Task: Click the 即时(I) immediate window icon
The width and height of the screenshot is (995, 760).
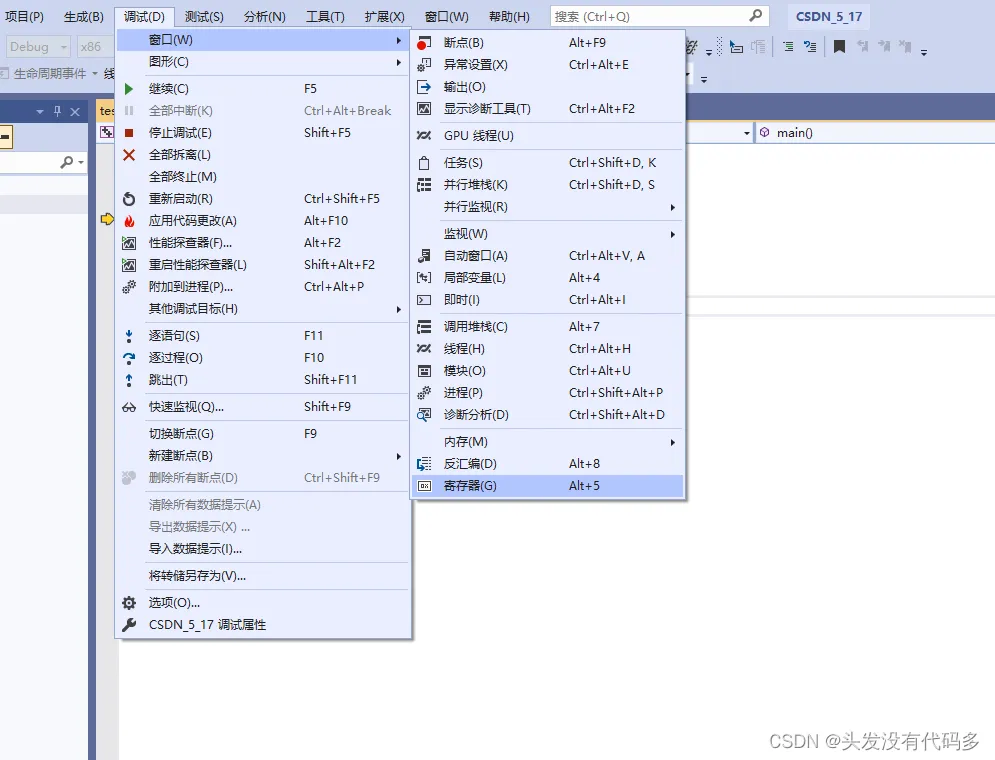Action: coord(424,299)
